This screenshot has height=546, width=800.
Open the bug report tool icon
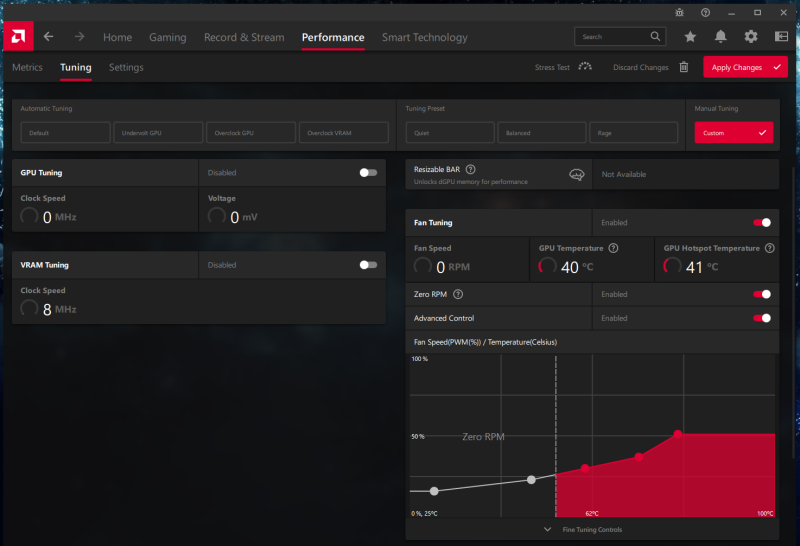tap(678, 13)
